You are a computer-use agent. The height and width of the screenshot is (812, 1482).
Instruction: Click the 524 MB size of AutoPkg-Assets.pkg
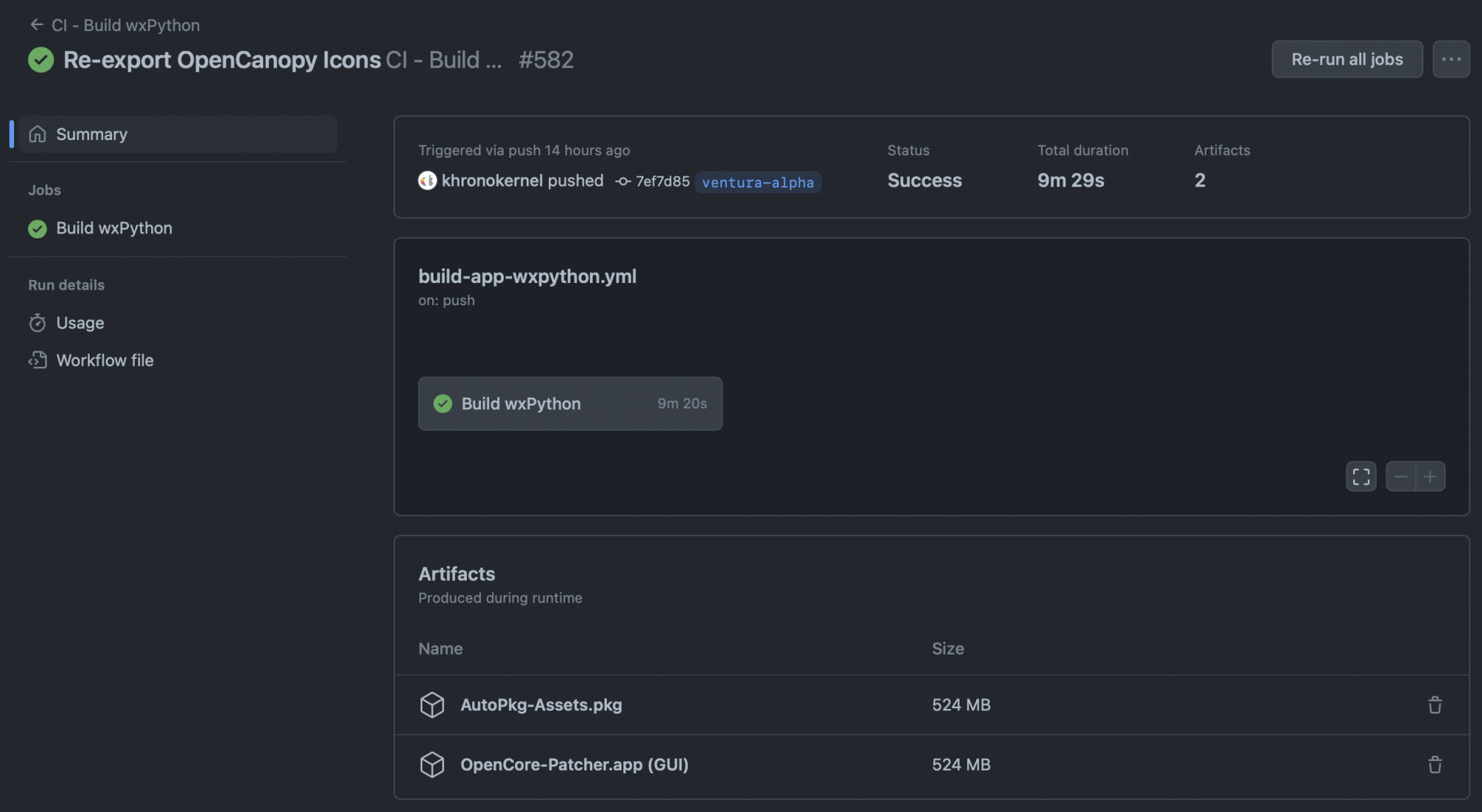pyautogui.click(x=961, y=705)
